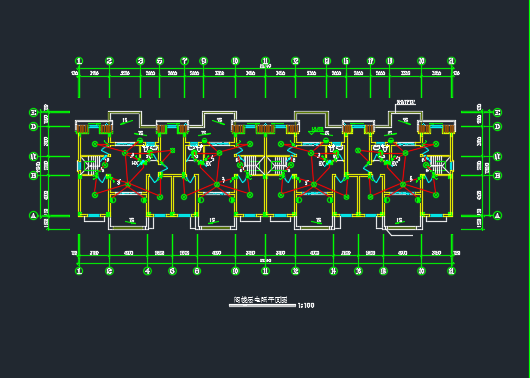Pick bottom-row grid axis bubble 1
530x378 pixels.
coord(79,271)
